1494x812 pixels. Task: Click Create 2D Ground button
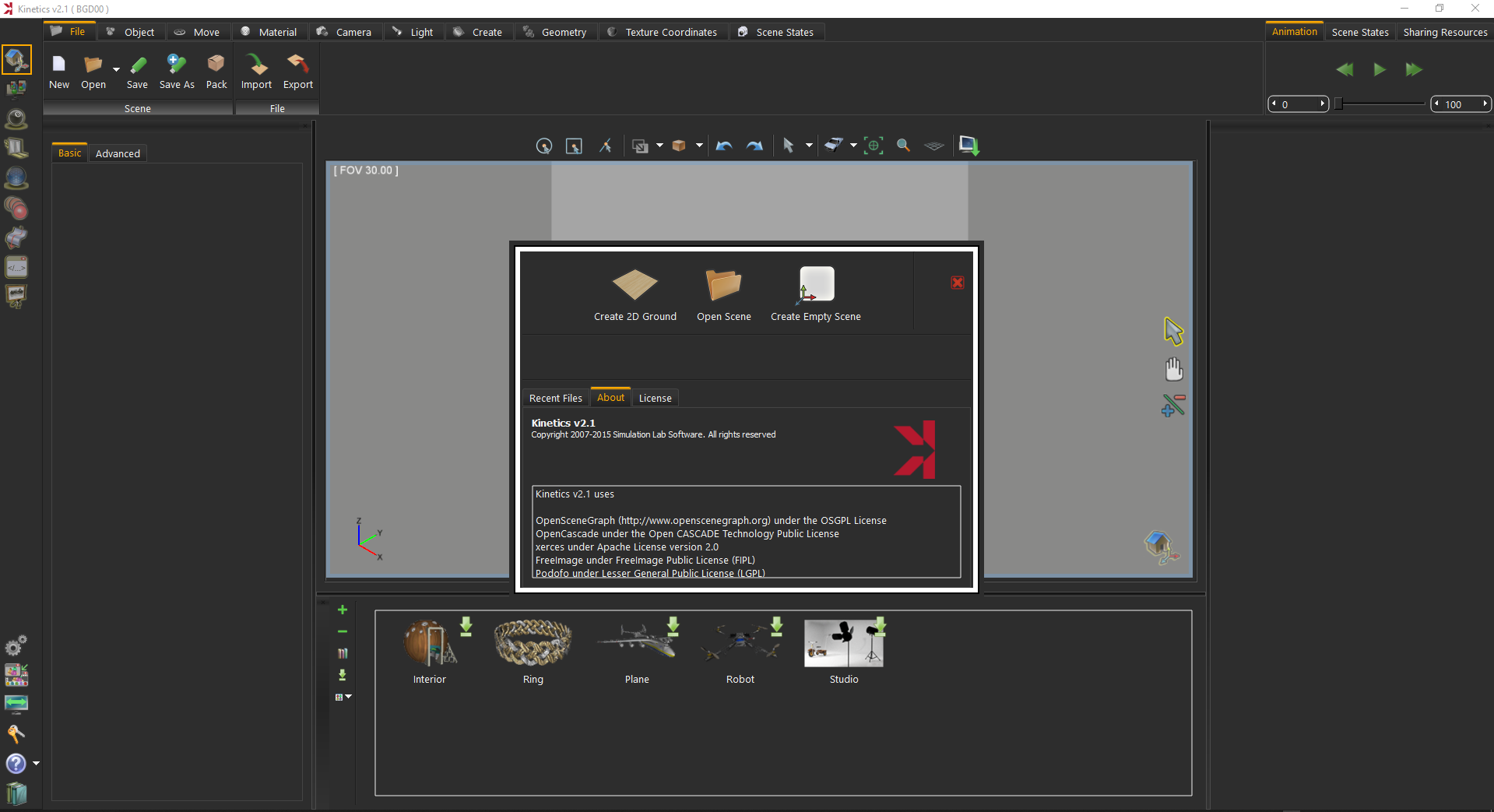pyautogui.click(x=635, y=294)
